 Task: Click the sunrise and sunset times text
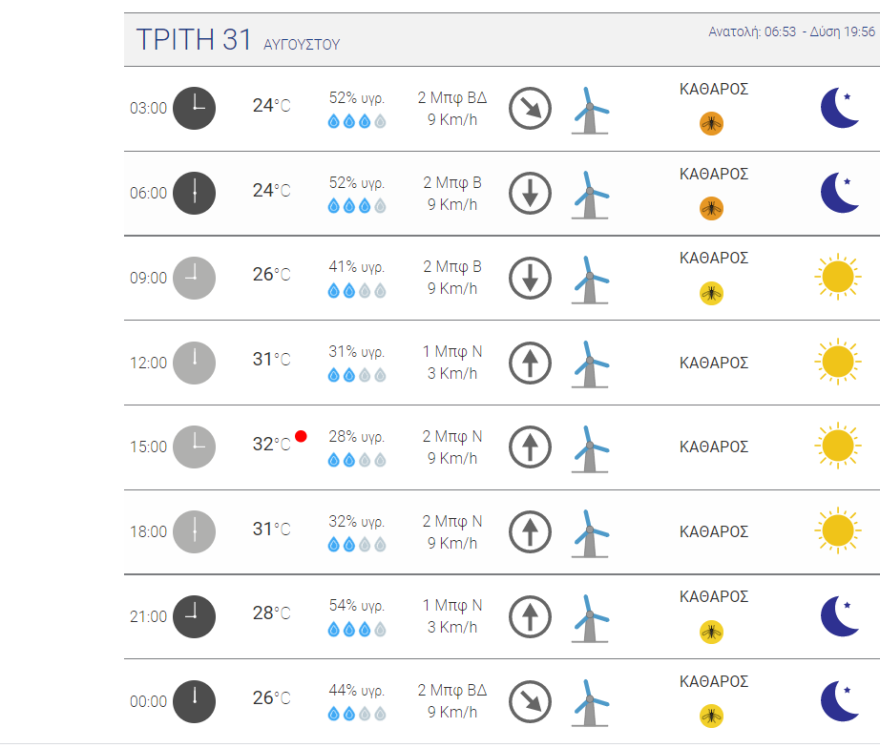791,32
